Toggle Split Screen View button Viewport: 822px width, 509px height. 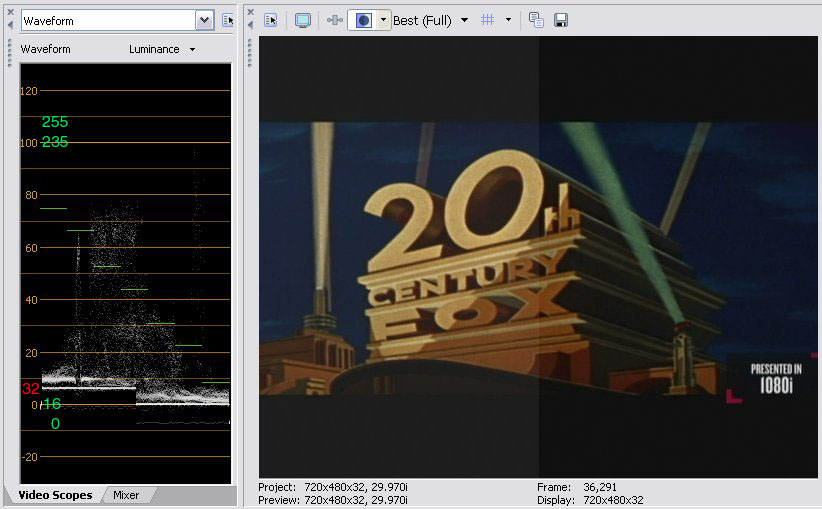pos(363,20)
